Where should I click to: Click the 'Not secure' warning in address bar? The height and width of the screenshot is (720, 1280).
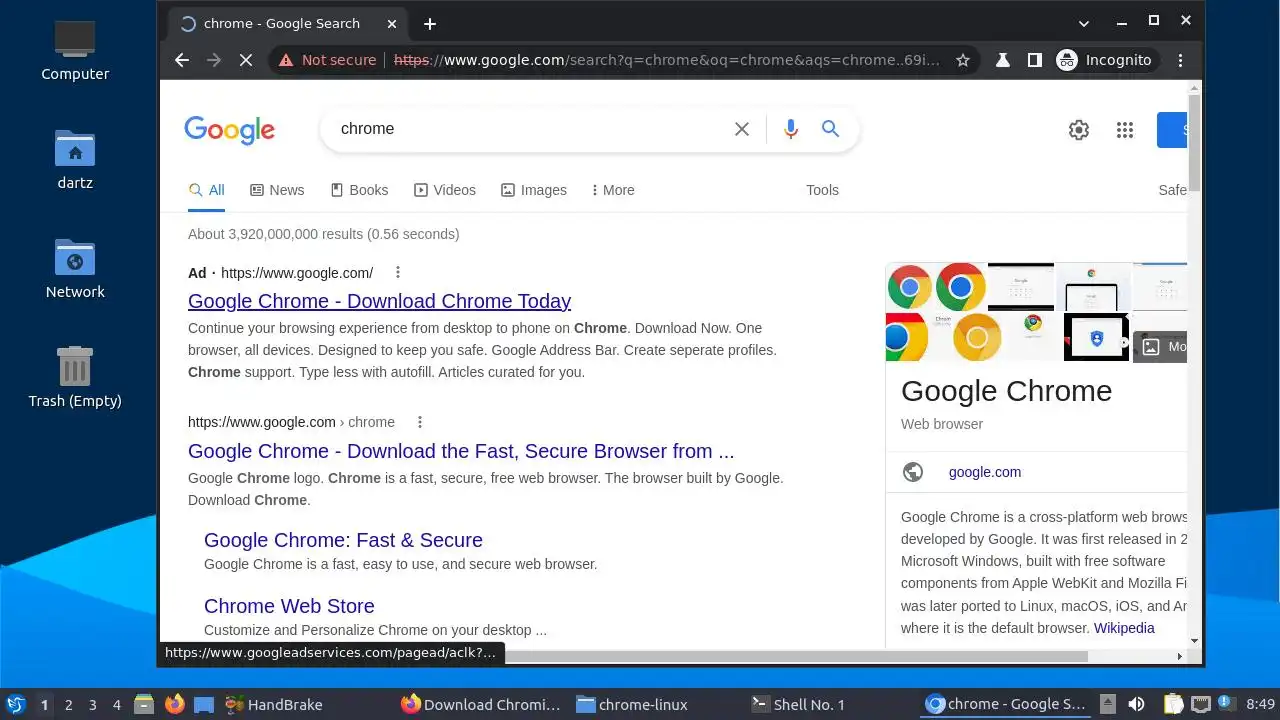click(x=328, y=60)
